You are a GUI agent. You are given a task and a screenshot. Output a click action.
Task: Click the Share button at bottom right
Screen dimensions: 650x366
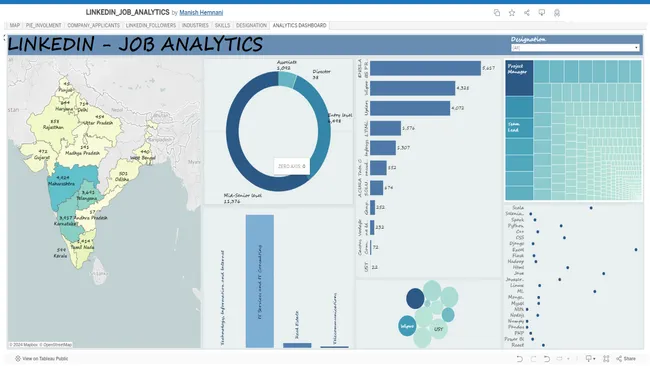[626, 359]
